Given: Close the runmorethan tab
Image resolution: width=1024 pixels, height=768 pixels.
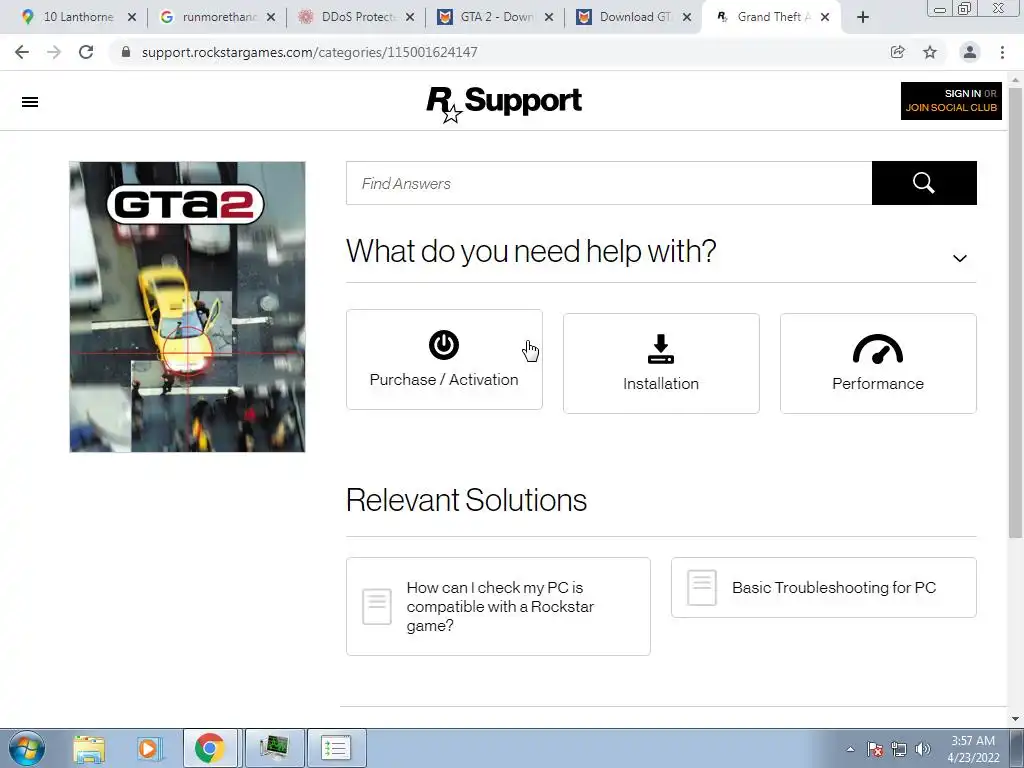Looking at the screenshot, I should coord(271,17).
